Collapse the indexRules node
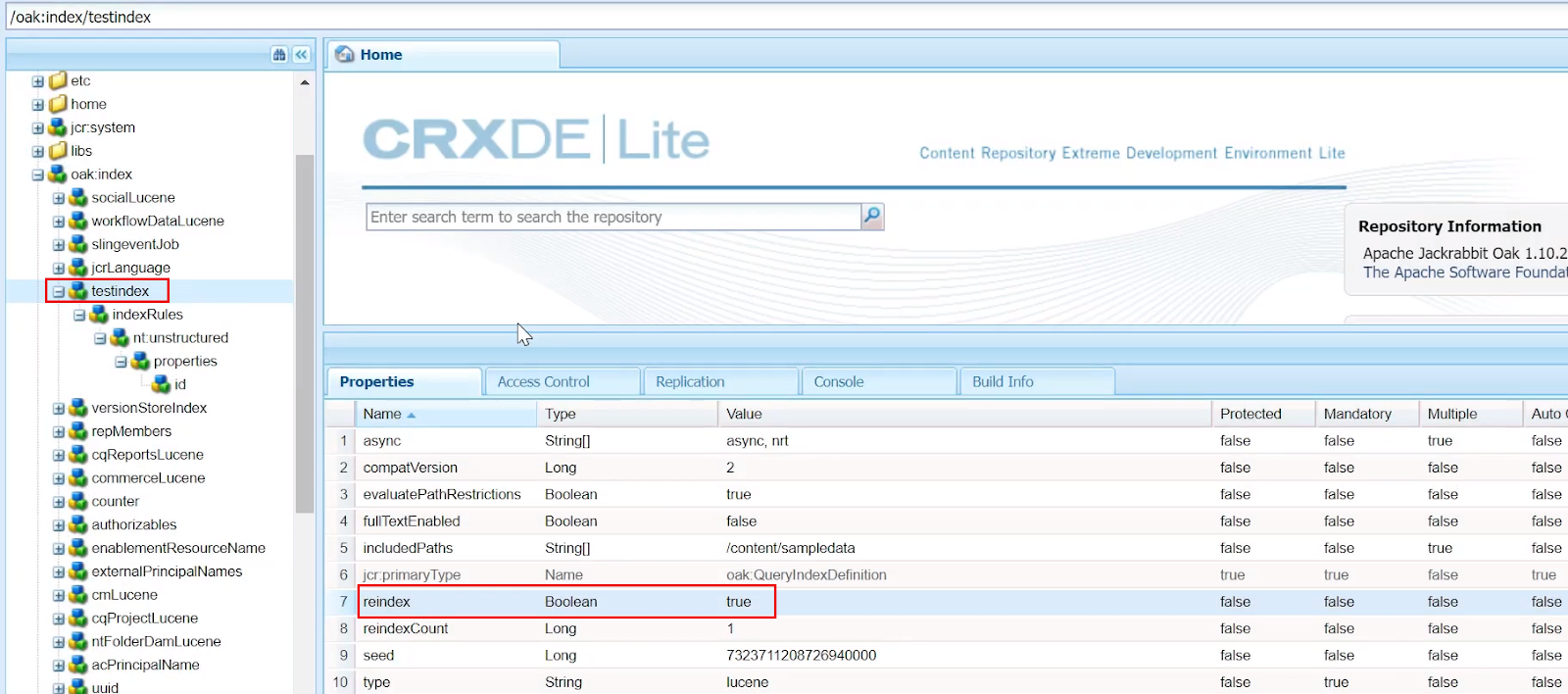This screenshot has width=1568, height=694. pos(78,316)
